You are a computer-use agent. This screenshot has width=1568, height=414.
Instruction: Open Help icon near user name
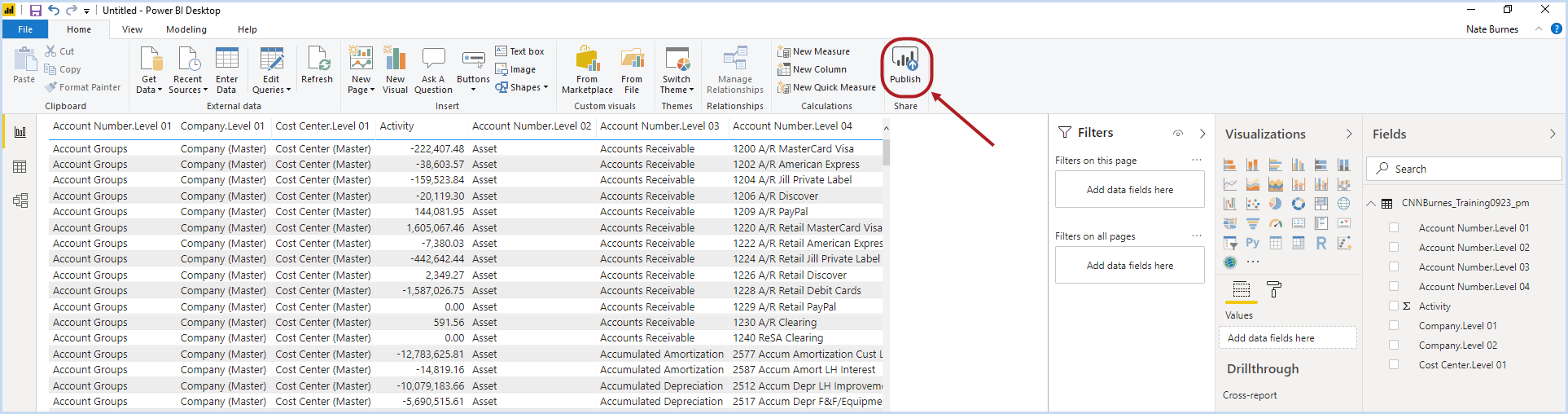[x=1556, y=29]
